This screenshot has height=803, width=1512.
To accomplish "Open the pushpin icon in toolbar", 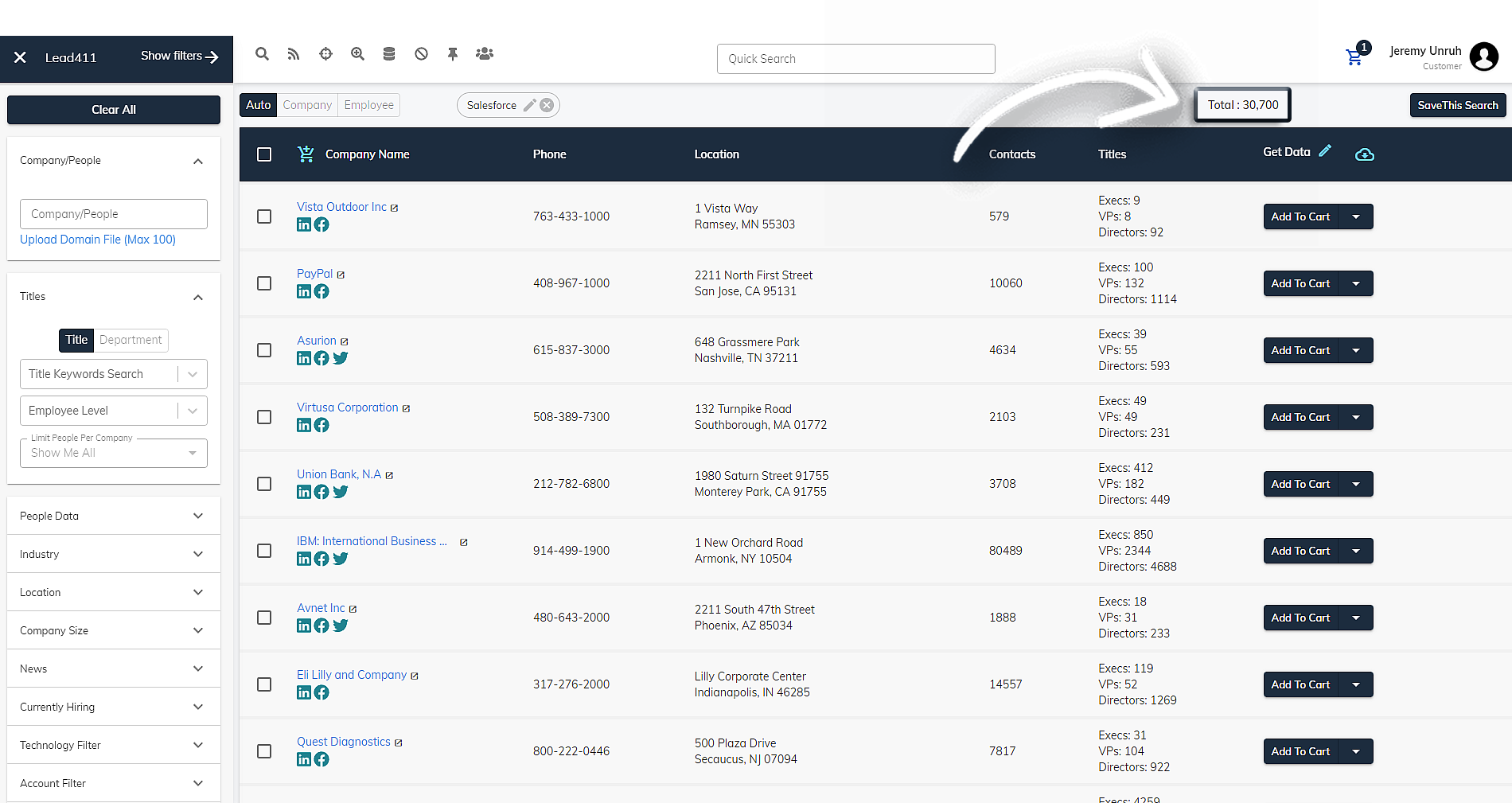I will pyautogui.click(x=453, y=53).
